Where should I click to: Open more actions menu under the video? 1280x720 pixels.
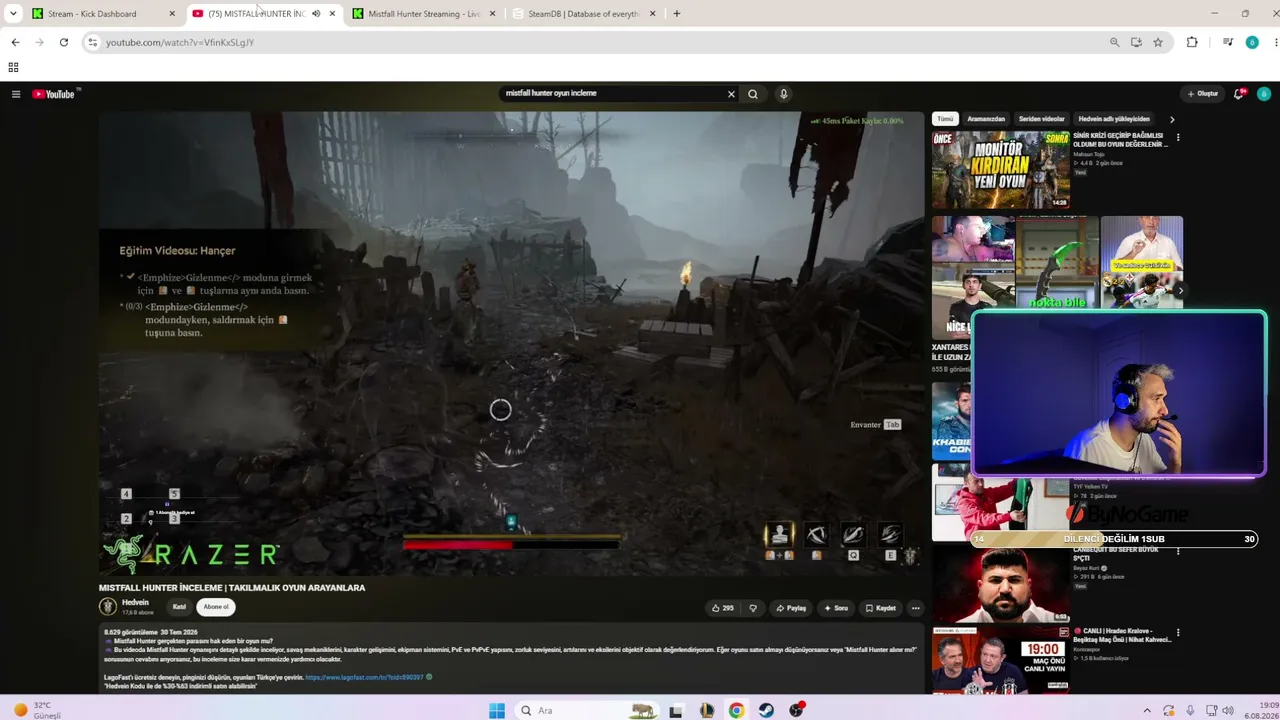(x=915, y=608)
